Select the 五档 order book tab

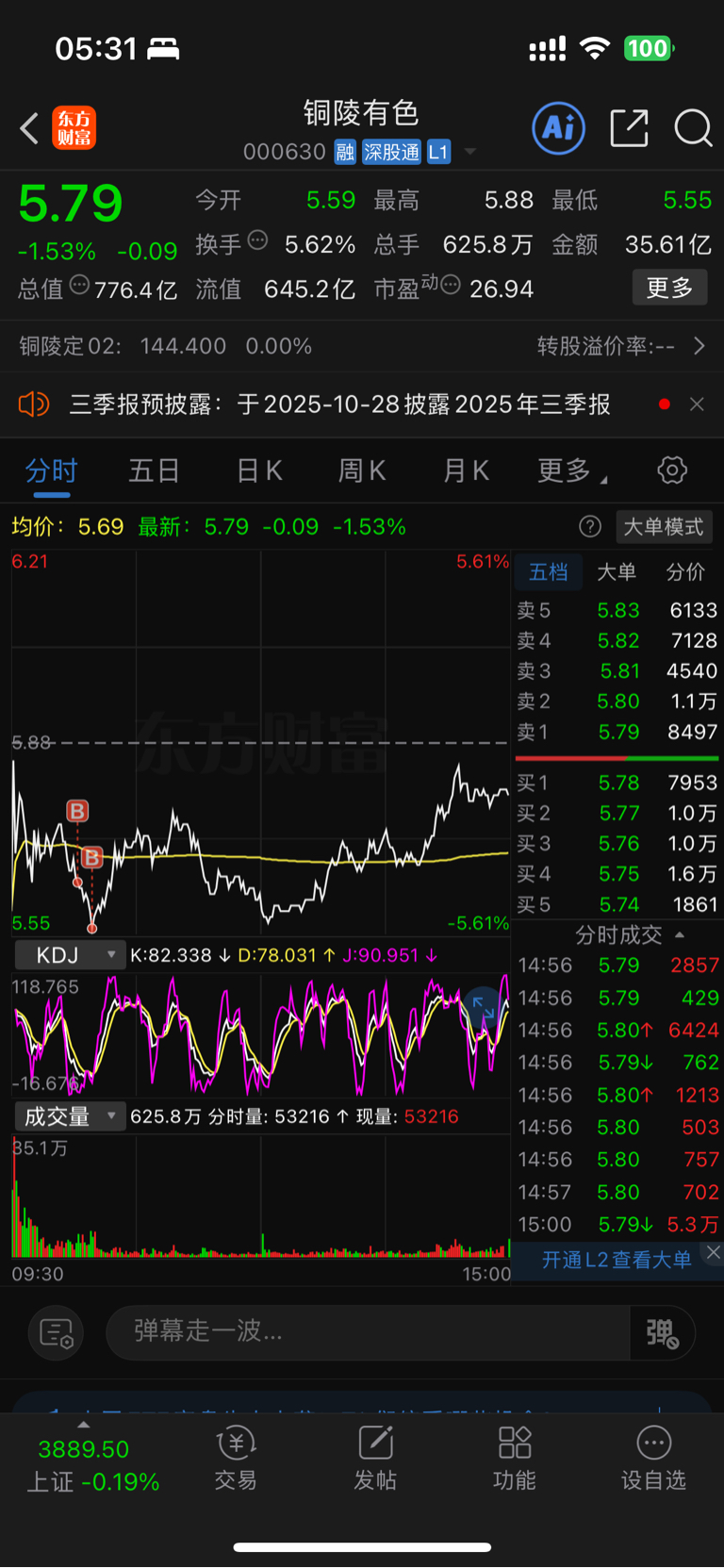(x=548, y=571)
